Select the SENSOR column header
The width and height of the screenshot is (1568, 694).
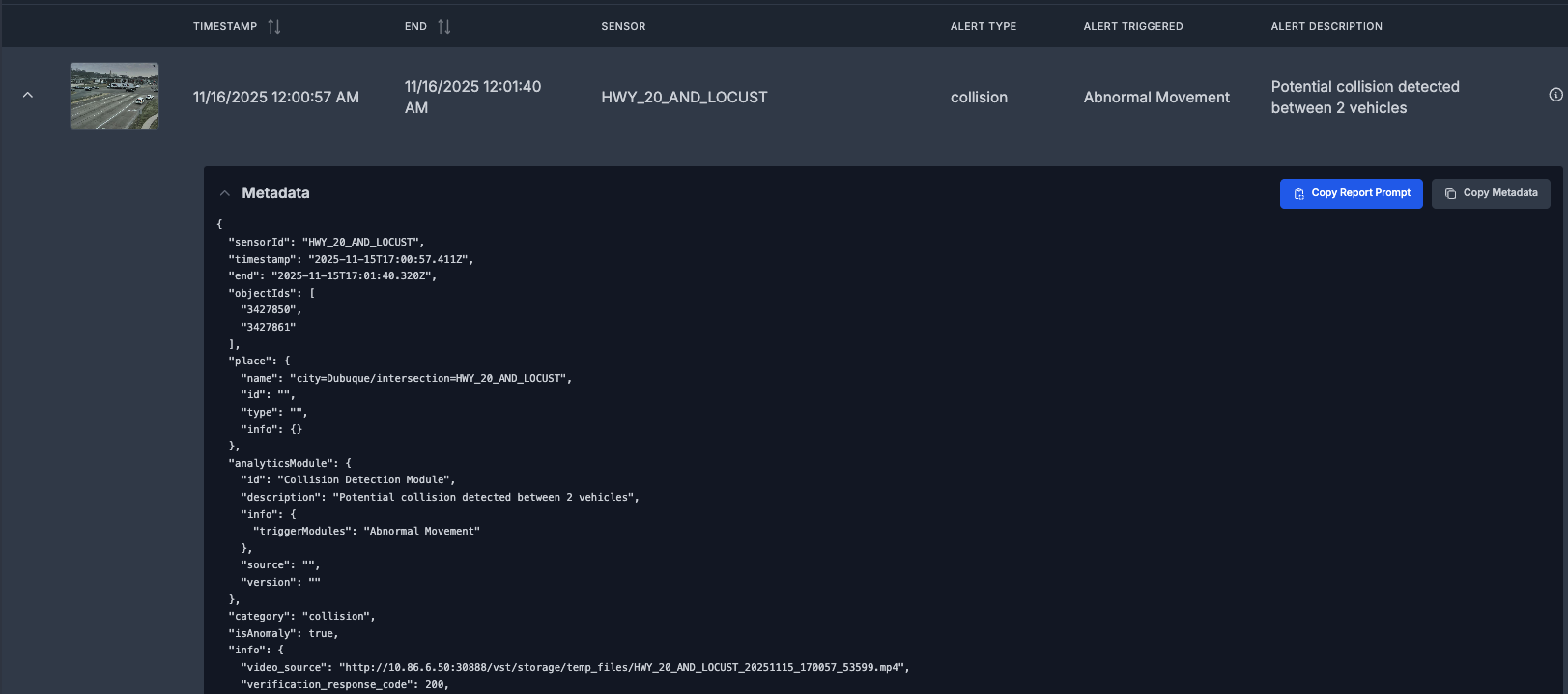623,27
